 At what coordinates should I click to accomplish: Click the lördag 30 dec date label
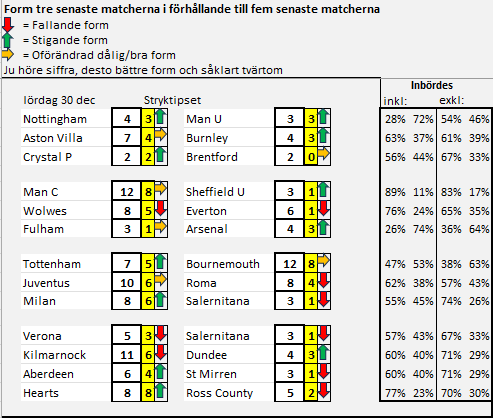(x=59, y=100)
